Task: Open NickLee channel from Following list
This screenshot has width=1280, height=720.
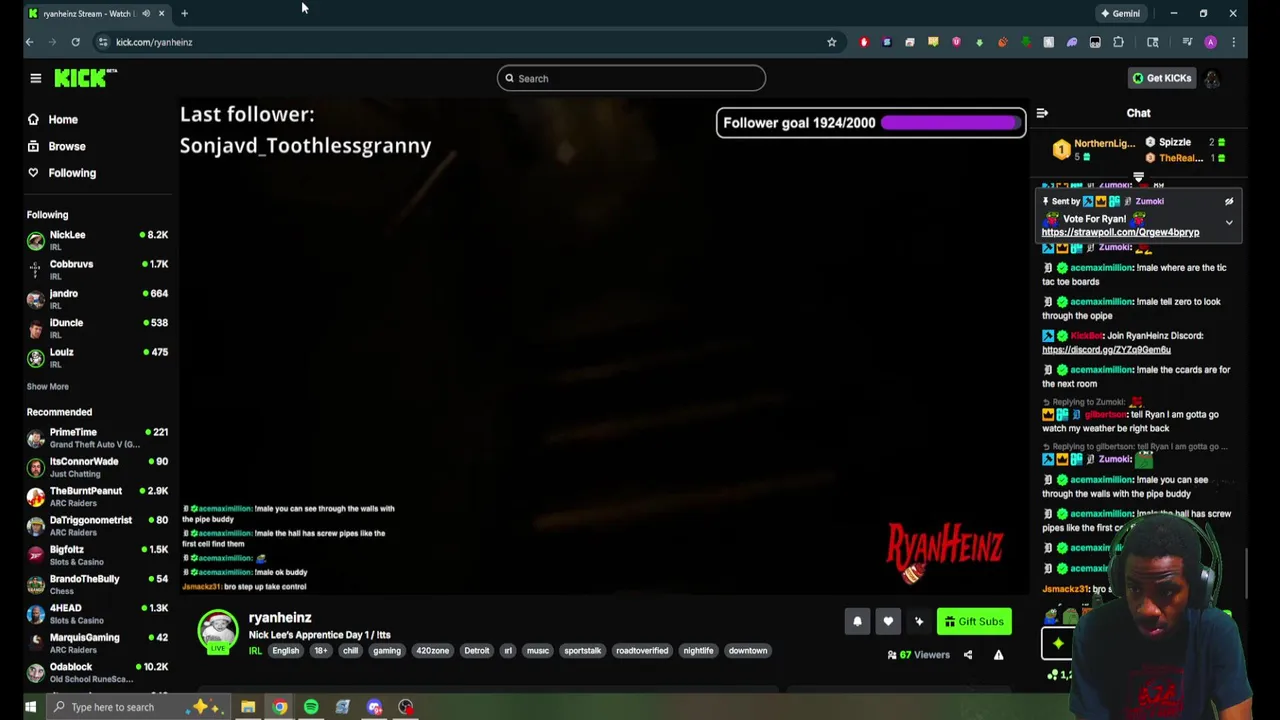Action: pyautogui.click(x=97, y=240)
